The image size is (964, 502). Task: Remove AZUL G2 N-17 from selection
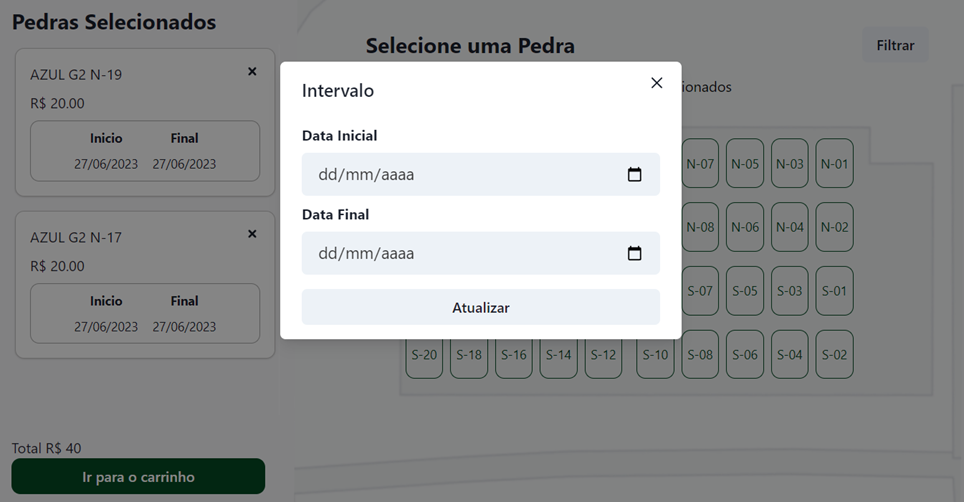252,234
